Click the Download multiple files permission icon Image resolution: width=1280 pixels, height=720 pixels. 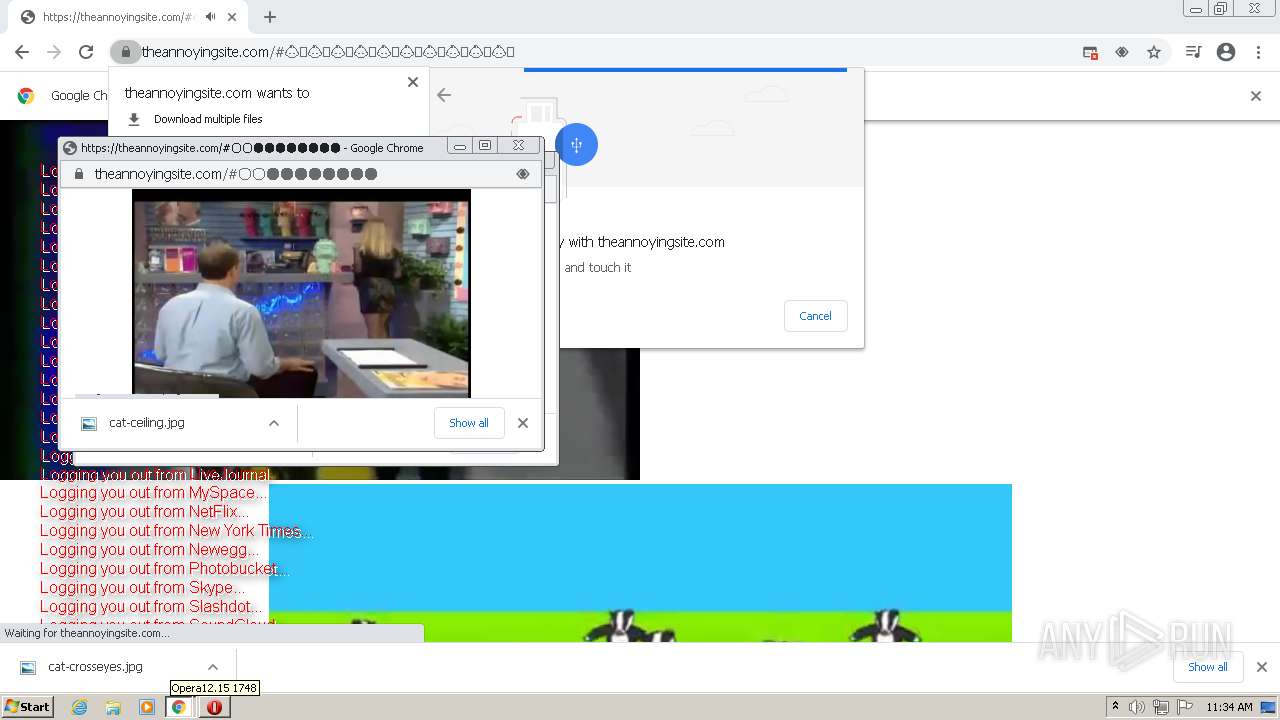click(x=134, y=119)
